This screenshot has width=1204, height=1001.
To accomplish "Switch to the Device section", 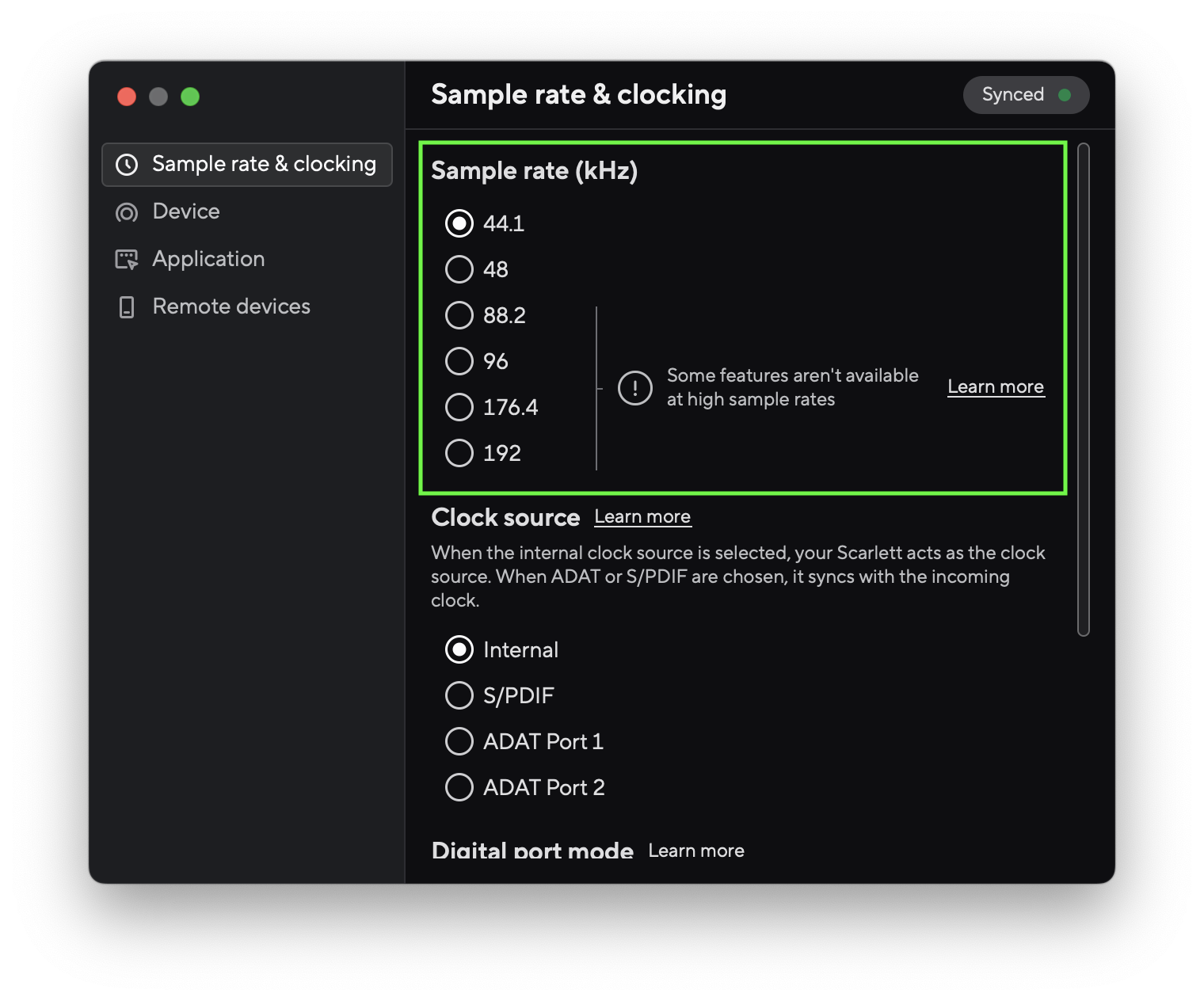I will (186, 211).
